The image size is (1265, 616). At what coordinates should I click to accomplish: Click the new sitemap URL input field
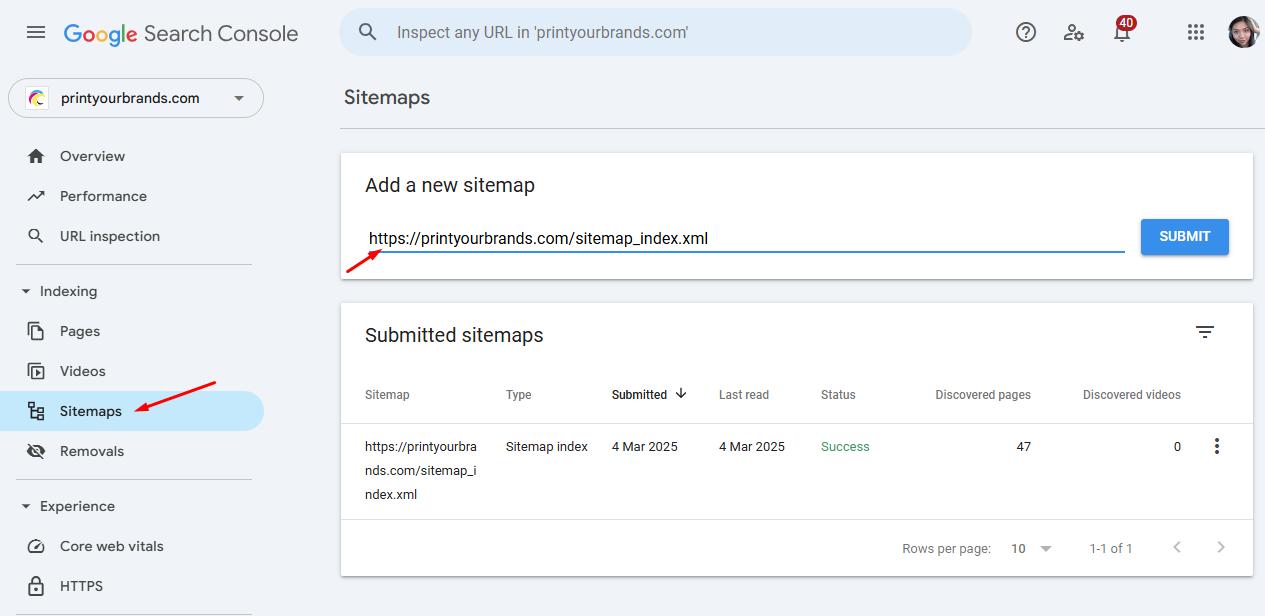(745, 238)
